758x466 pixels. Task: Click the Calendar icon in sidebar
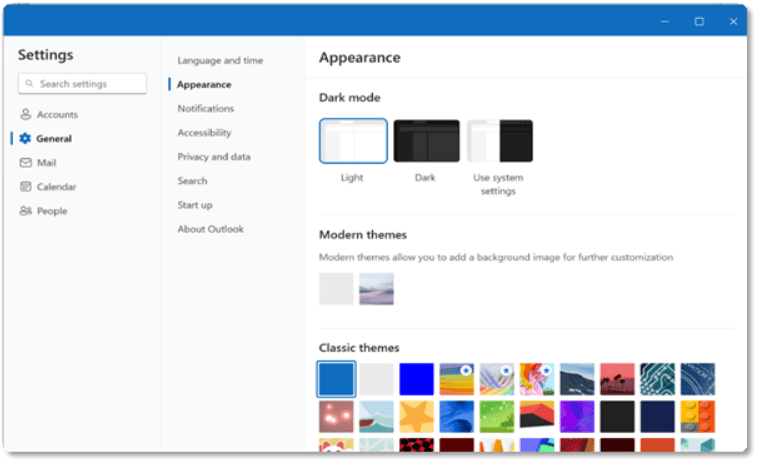pyautogui.click(x=26, y=187)
